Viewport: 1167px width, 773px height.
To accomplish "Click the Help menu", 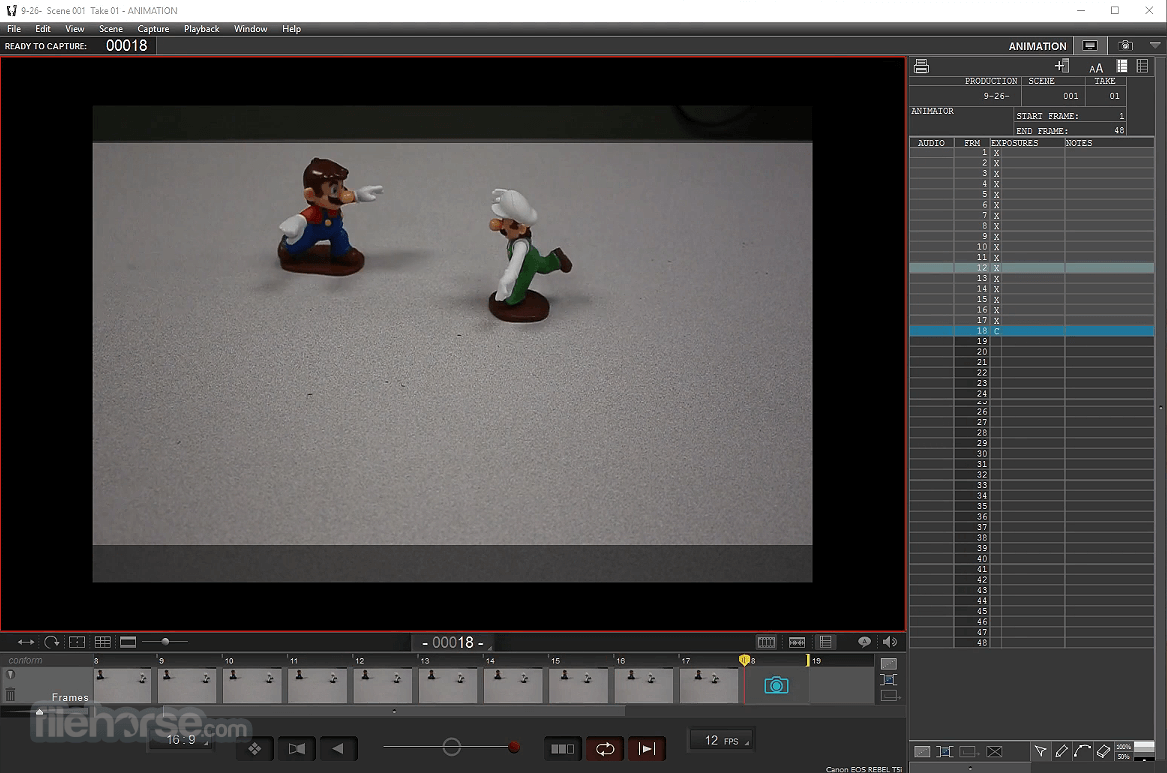I will (x=291, y=28).
